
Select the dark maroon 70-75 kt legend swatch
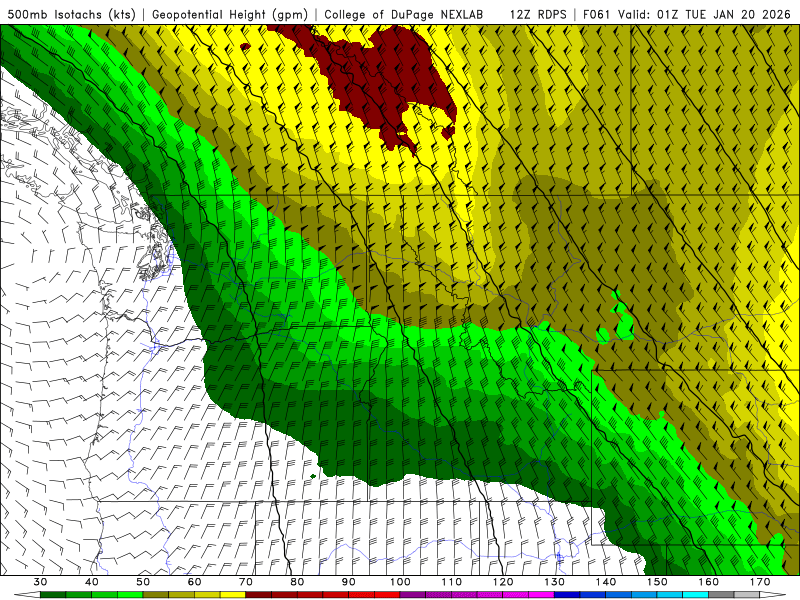click(x=259, y=595)
